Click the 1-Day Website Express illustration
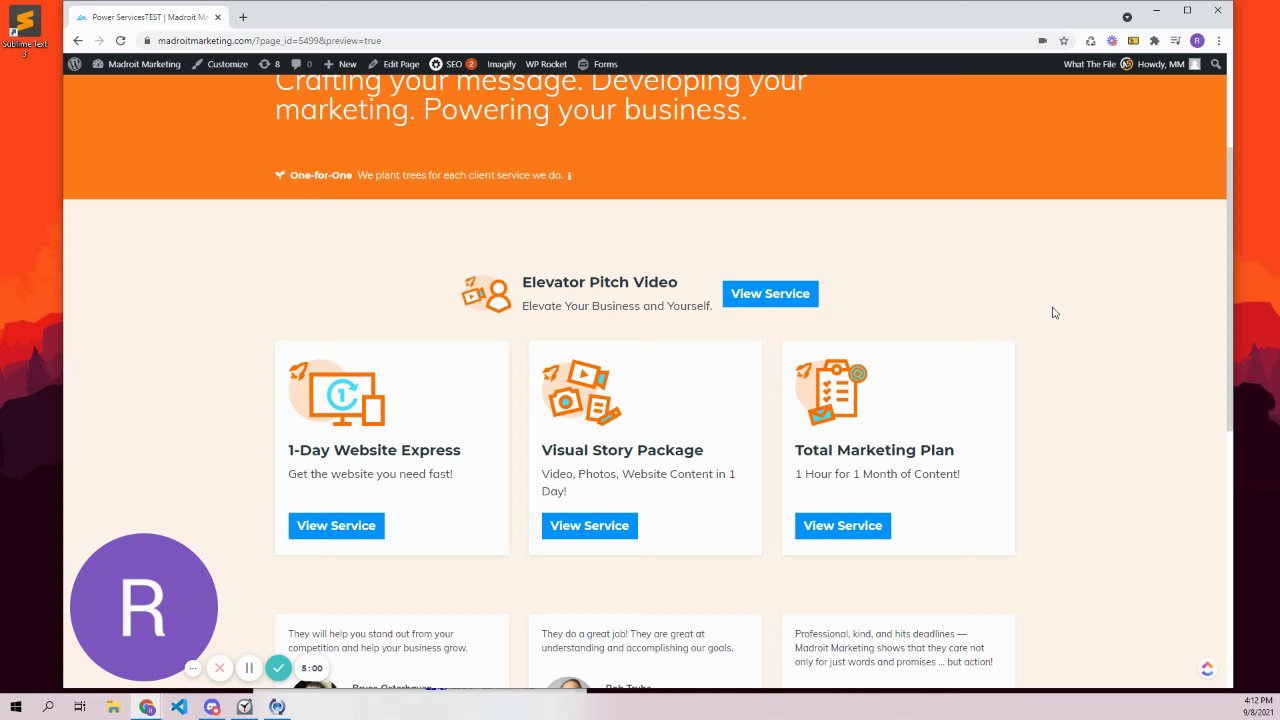Screen dimensions: 1280x720 click(x=337, y=393)
